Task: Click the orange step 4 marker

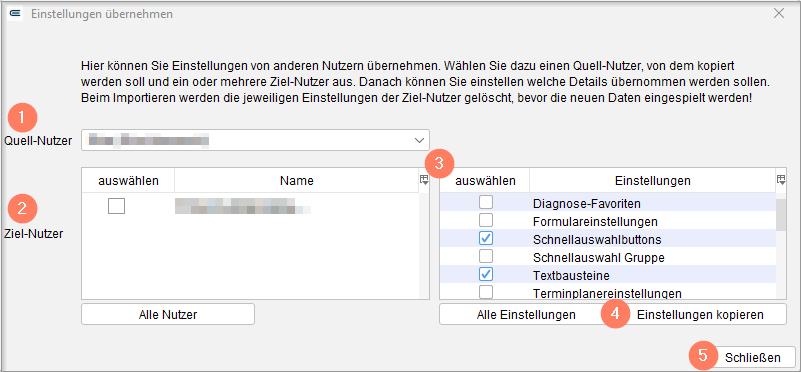Action: pyautogui.click(x=615, y=314)
